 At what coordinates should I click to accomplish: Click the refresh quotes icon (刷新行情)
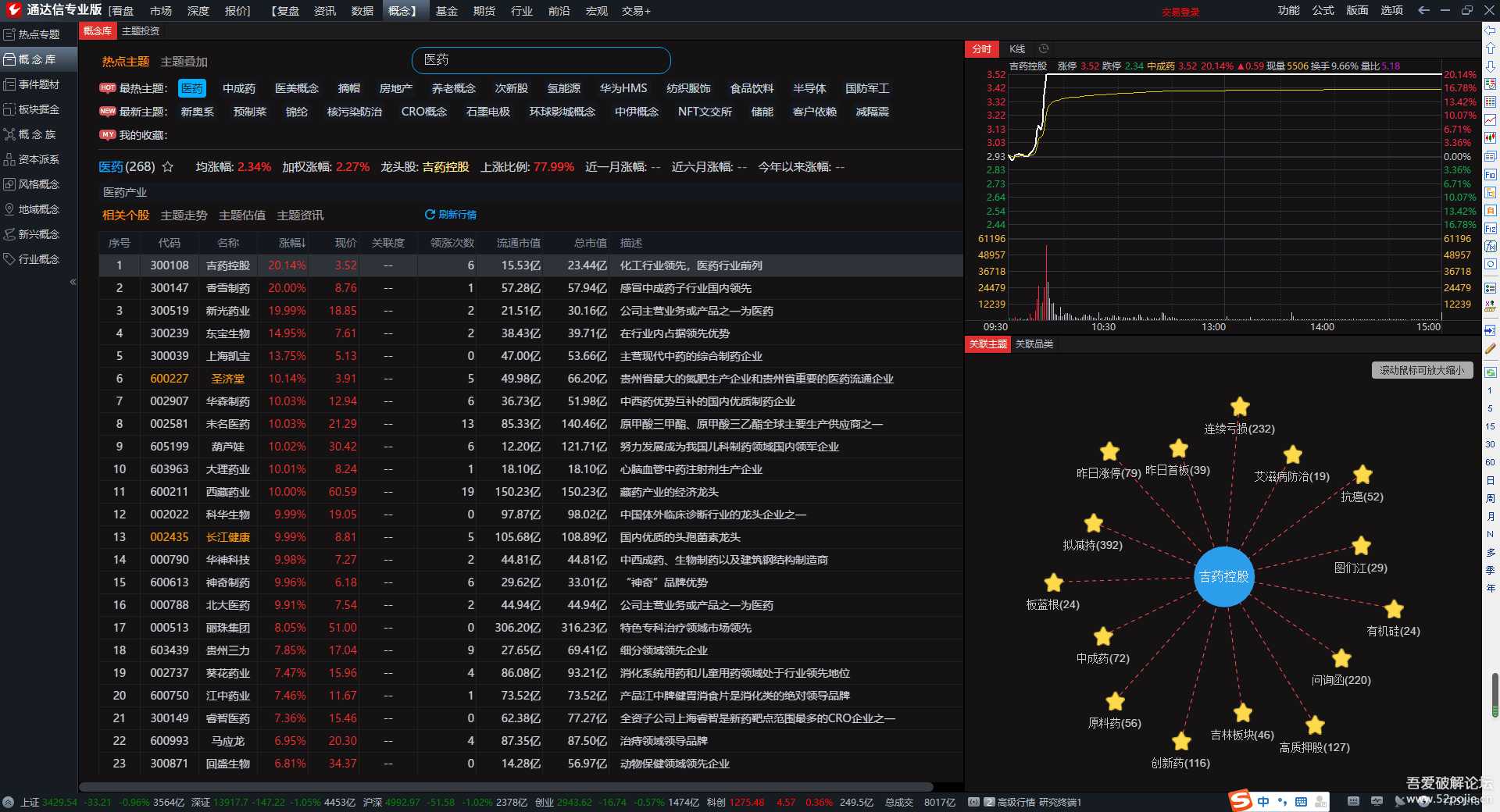(430, 215)
